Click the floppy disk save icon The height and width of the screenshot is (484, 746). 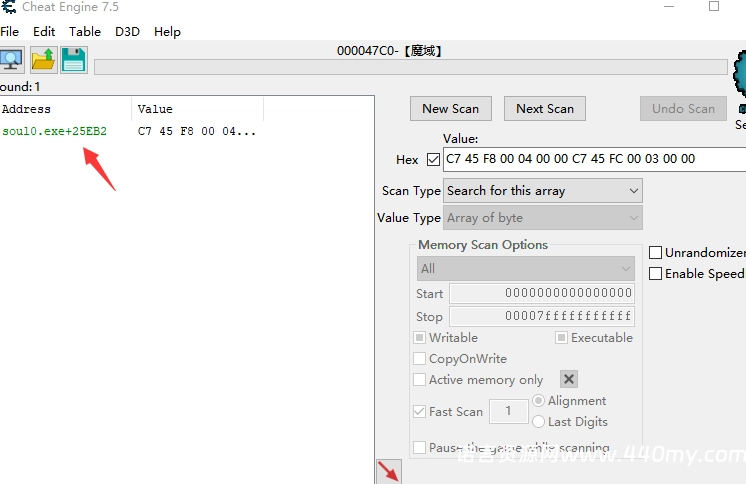73,60
